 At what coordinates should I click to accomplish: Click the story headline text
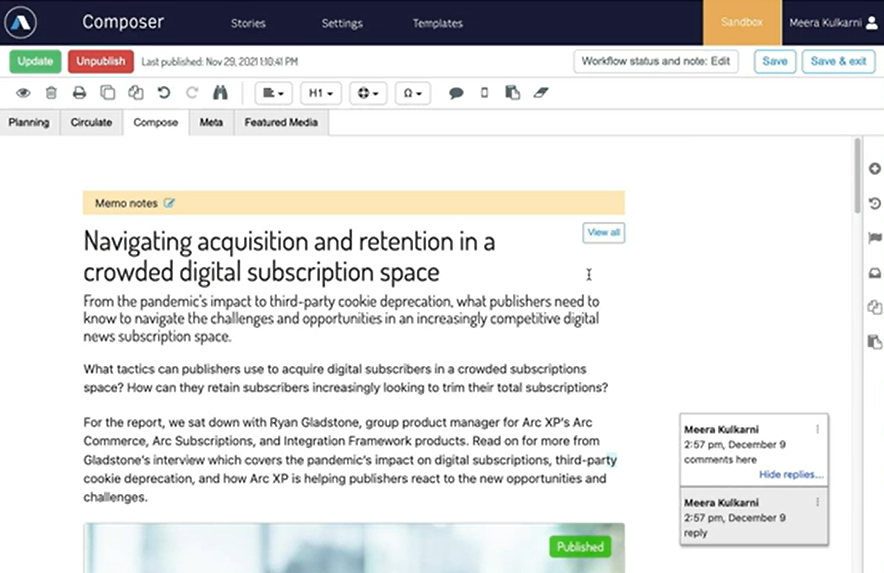tap(289, 257)
